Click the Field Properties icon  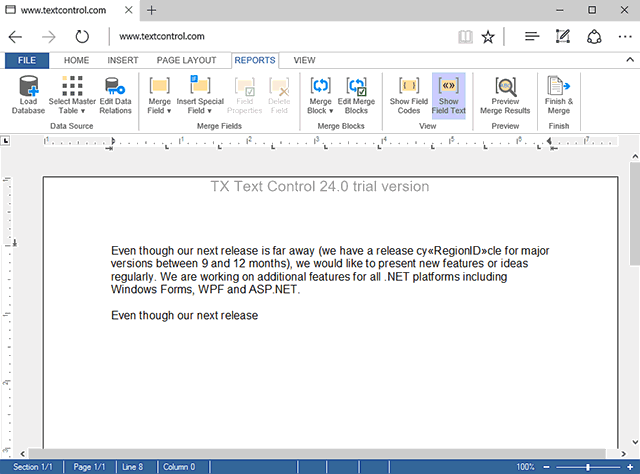click(244, 96)
